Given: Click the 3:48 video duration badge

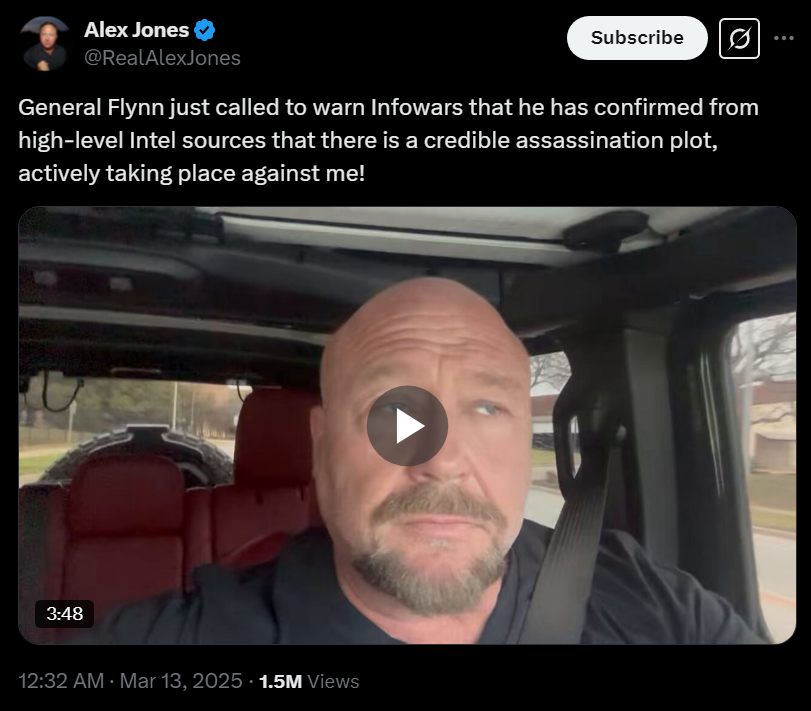Looking at the screenshot, I should click(64, 614).
